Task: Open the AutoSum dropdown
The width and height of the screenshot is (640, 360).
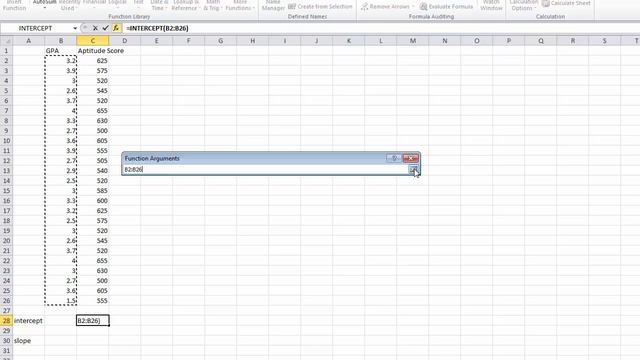Action: (44, 5)
